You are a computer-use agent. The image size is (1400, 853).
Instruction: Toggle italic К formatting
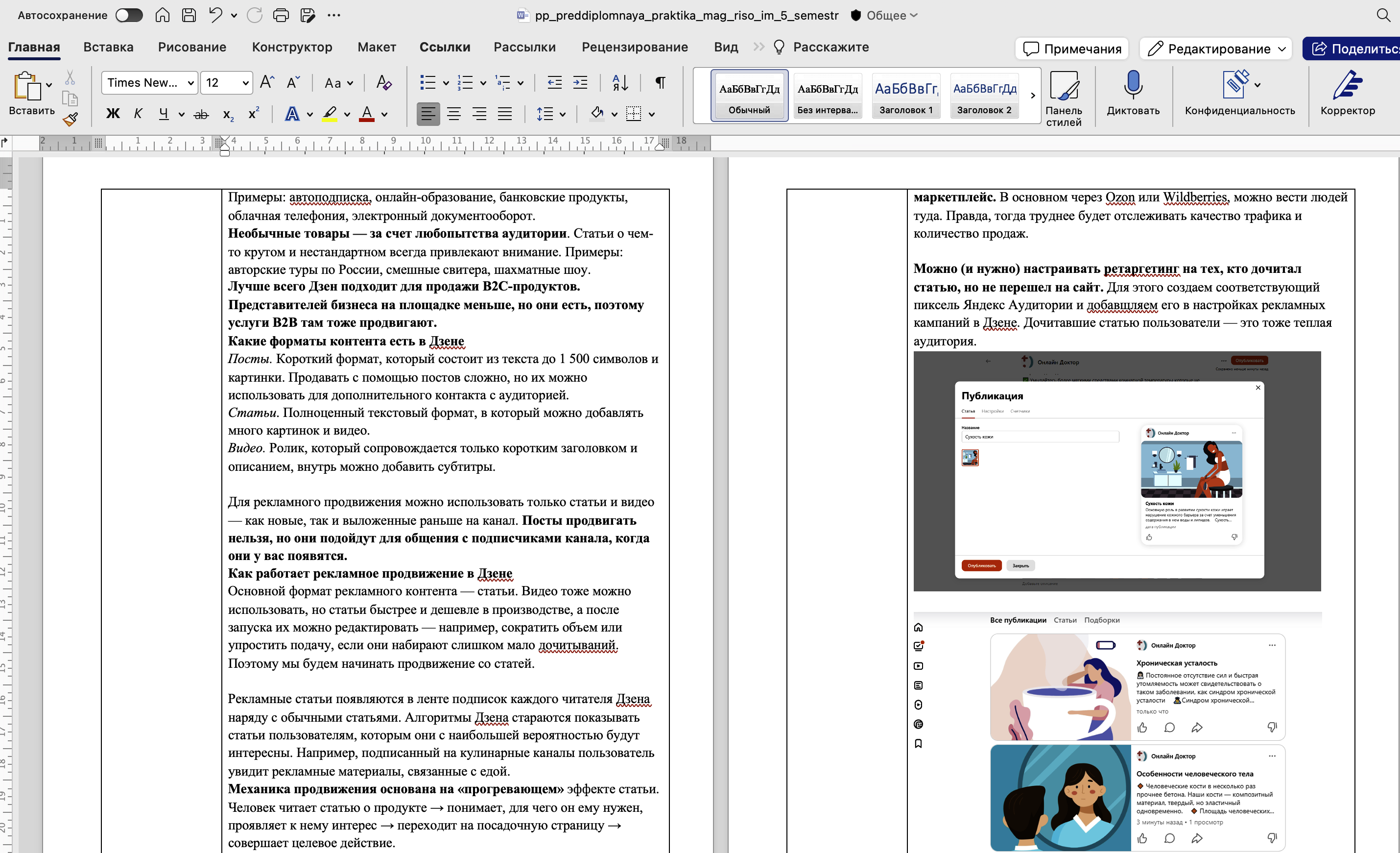click(x=138, y=114)
